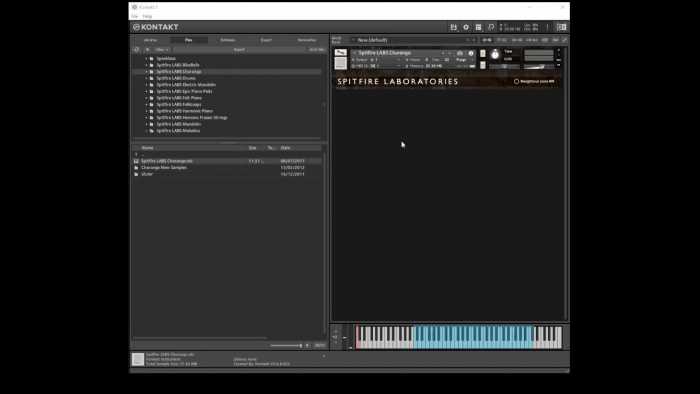700x394 pixels.
Task: Click the rack minimize icon next to AUX
Action: click(565, 40)
